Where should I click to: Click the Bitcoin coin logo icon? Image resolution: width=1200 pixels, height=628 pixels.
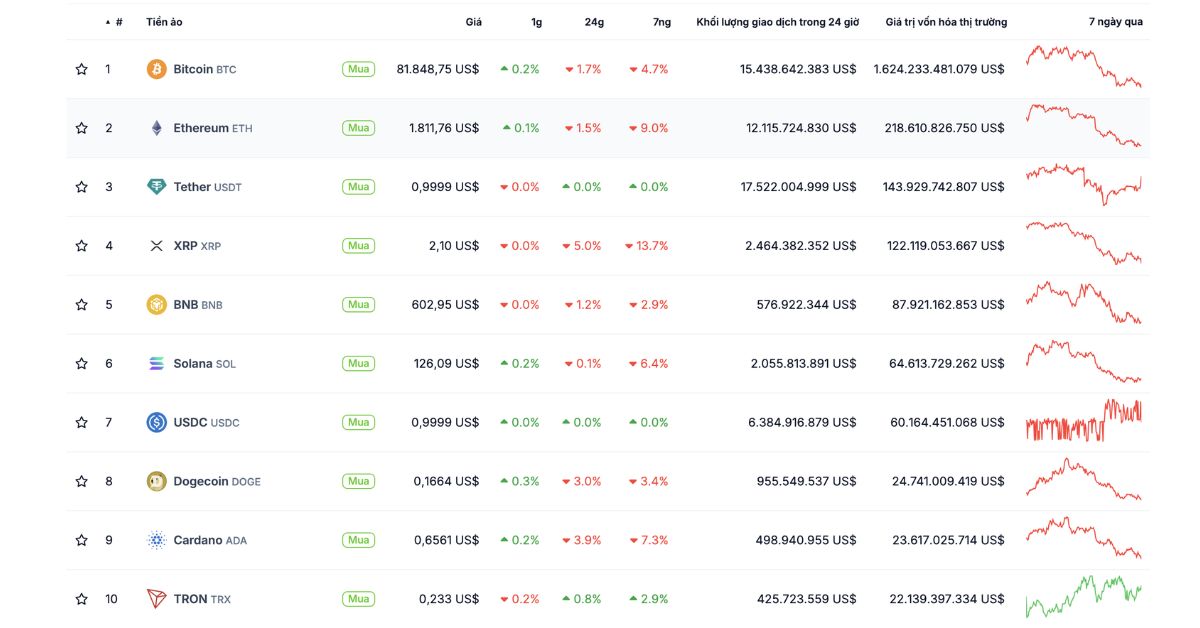pos(156,69)
